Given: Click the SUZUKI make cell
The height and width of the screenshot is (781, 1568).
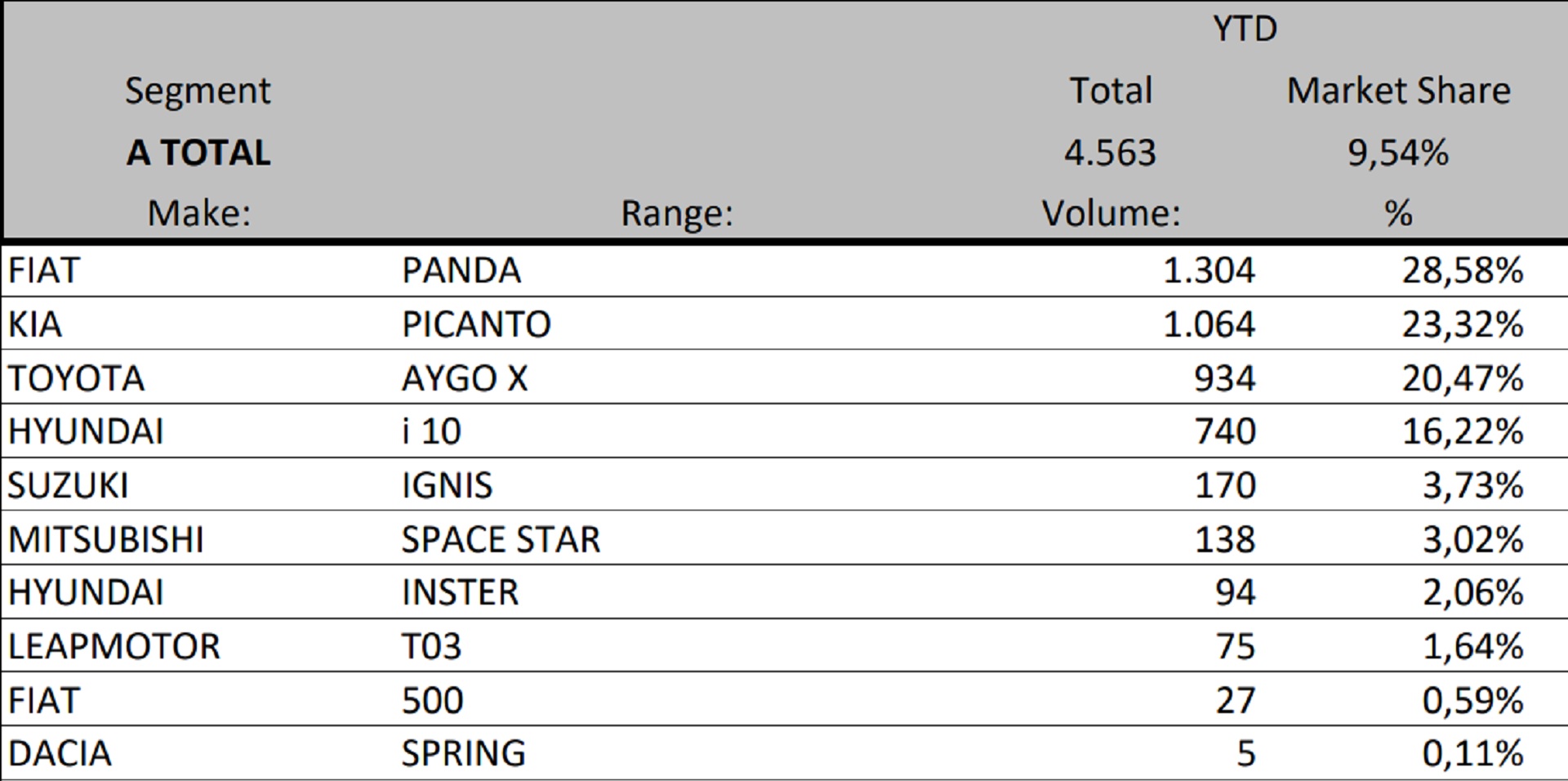Looking at the screenshot, I should [69, 485].
